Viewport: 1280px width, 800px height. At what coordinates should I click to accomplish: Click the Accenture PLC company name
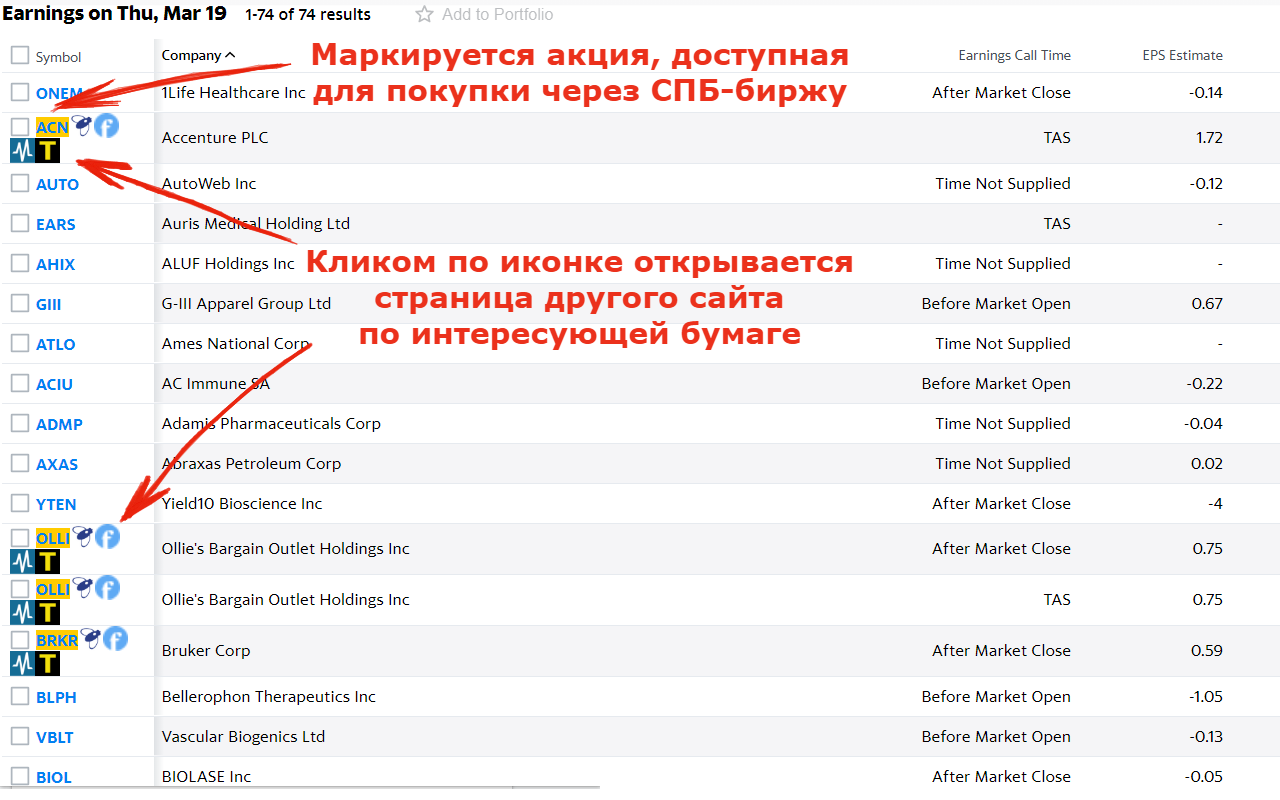tap(215, 137)
